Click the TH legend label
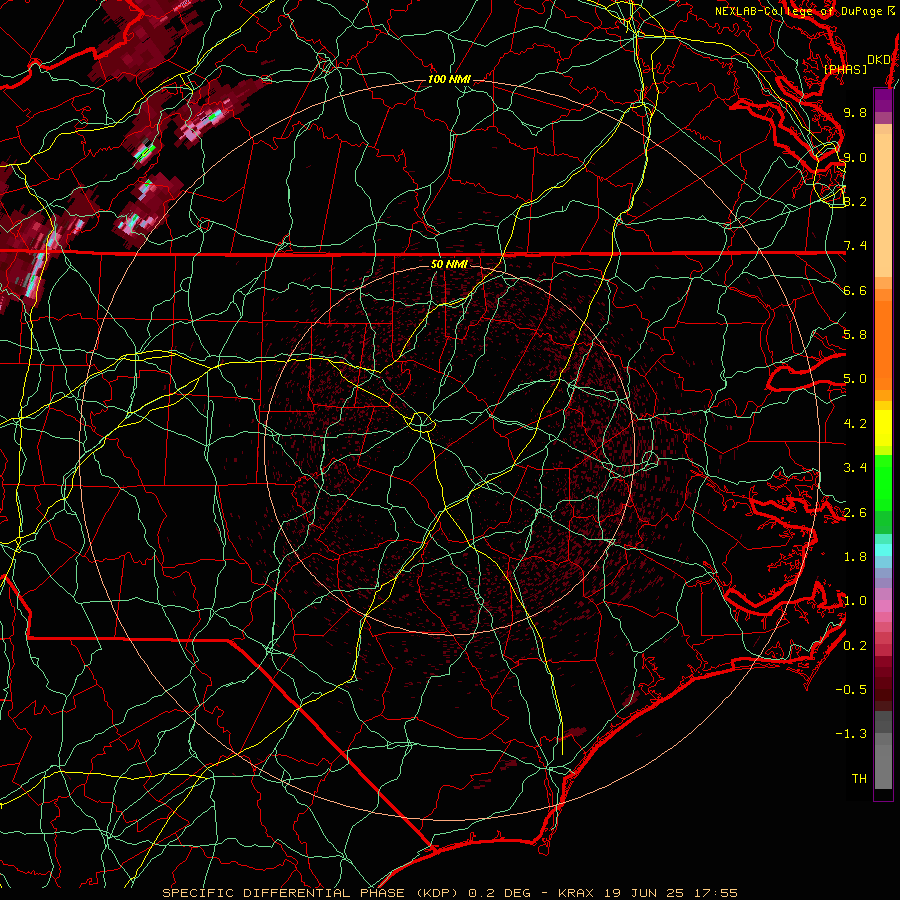Viewport: 900px width, 900px height. point(859,779)
